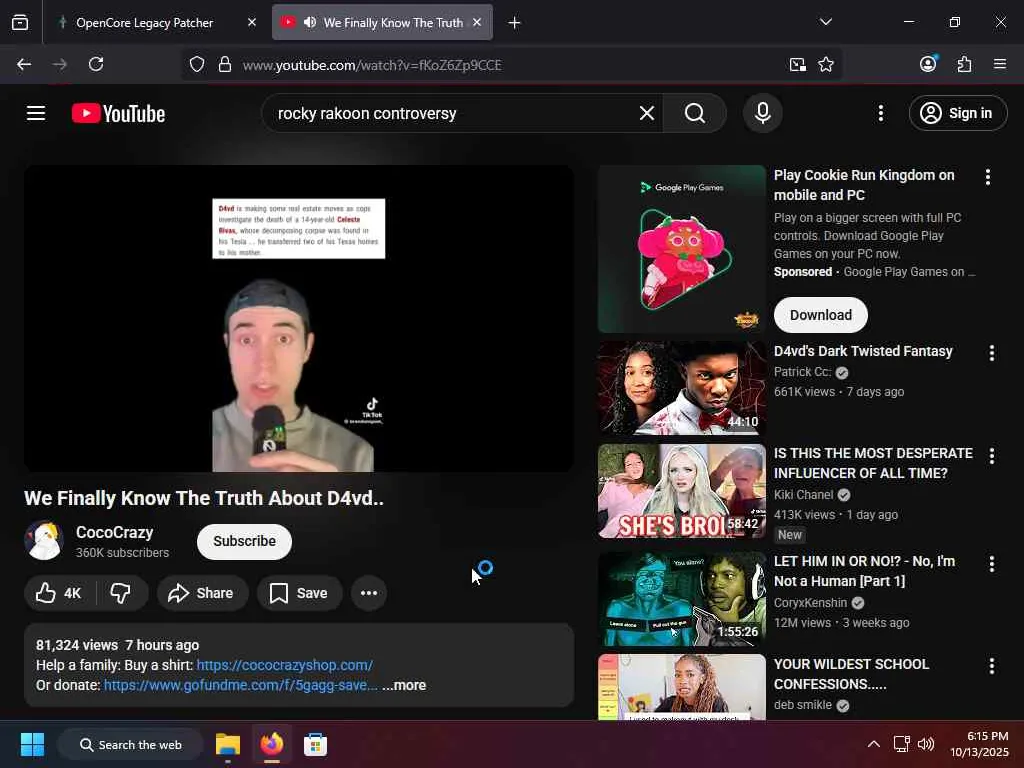Subscribe to CocoCrazy

(244, 541)
